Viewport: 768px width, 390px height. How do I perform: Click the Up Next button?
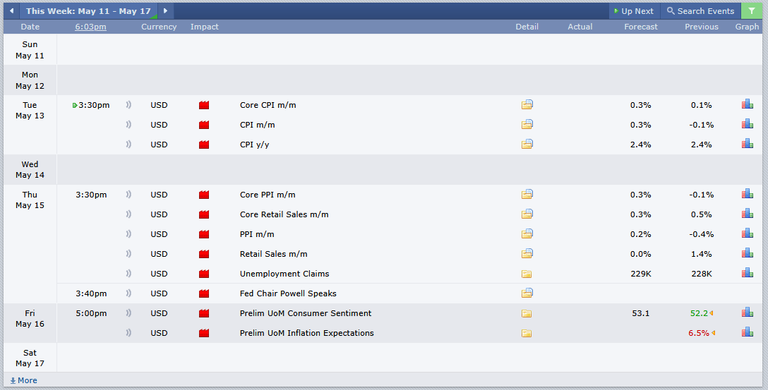pos(634,11)
